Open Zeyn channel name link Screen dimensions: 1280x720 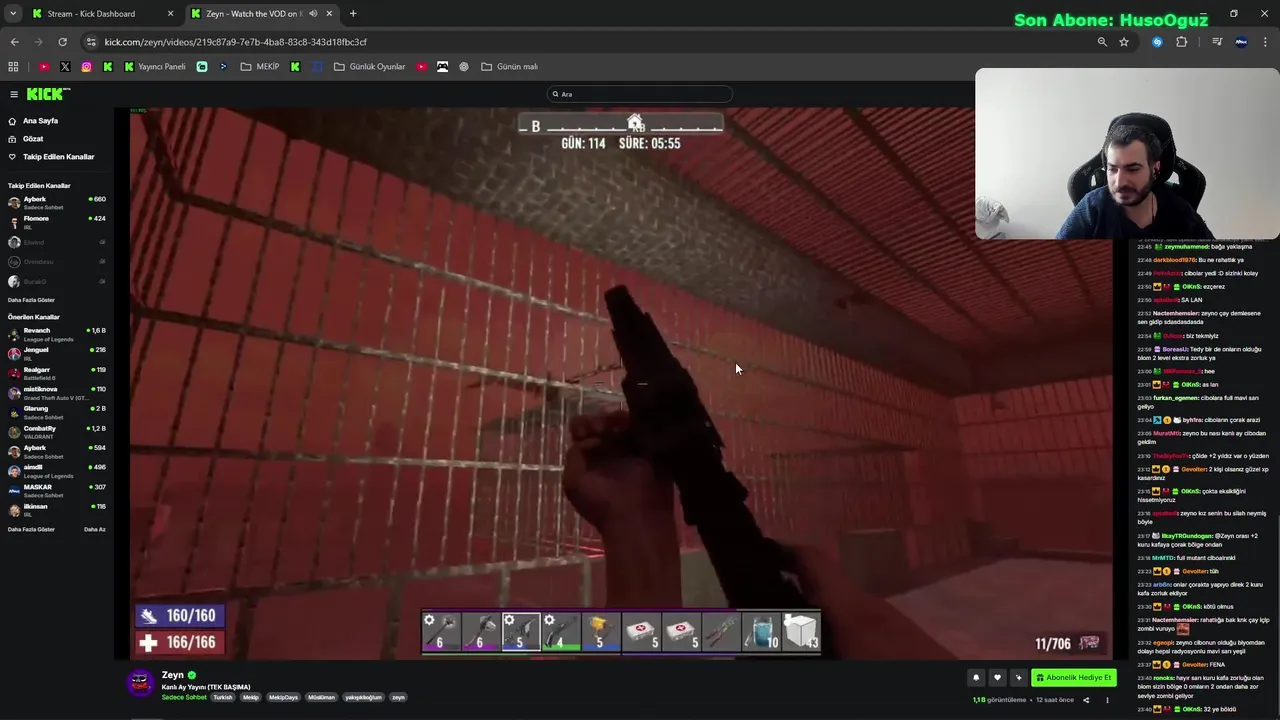point(173,675)
